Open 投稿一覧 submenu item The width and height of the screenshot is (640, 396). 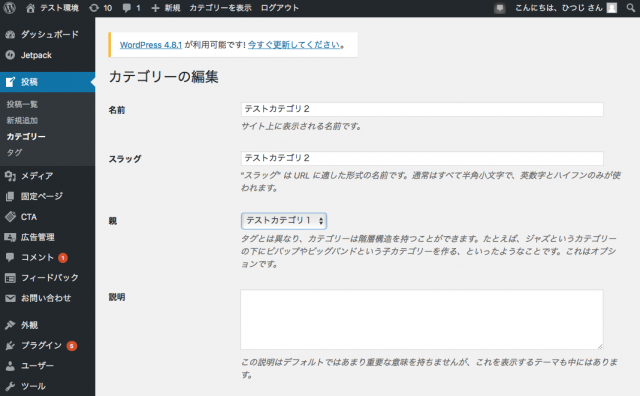(22, 105)
